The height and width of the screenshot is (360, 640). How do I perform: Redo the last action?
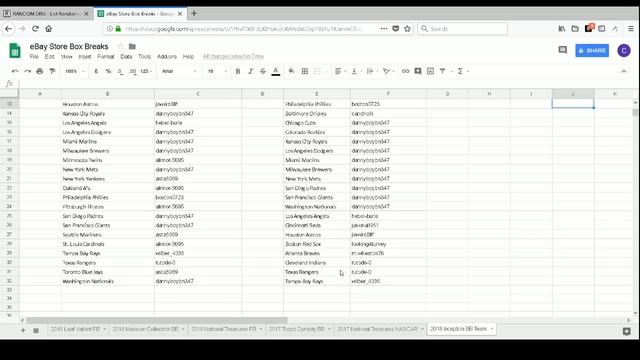(27, 71)
